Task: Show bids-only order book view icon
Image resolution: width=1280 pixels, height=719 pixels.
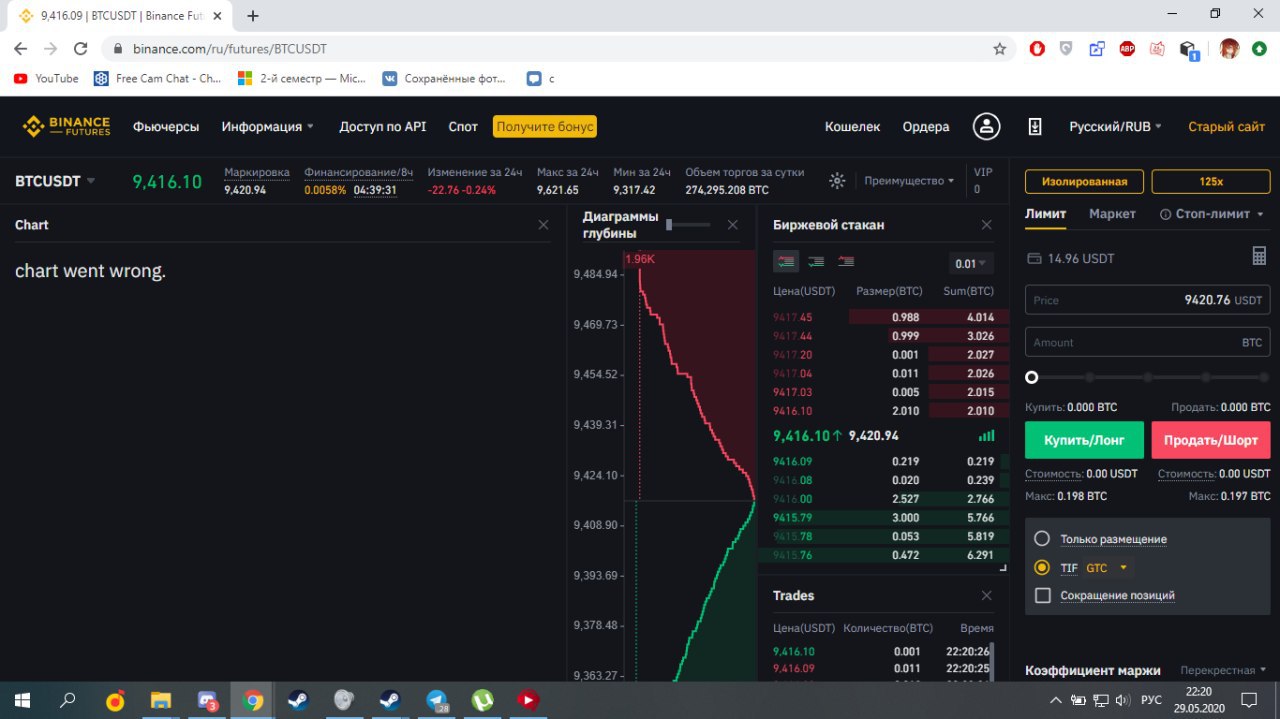Action: pyautogui.click(x=817, y=262)
